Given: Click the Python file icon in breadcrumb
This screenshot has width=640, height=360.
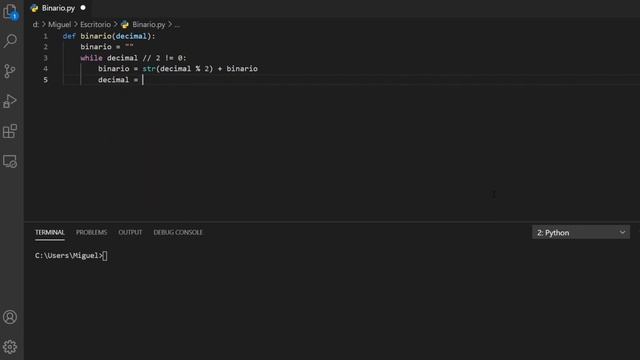Looking at the screenshot, I should tap(125, 24).
